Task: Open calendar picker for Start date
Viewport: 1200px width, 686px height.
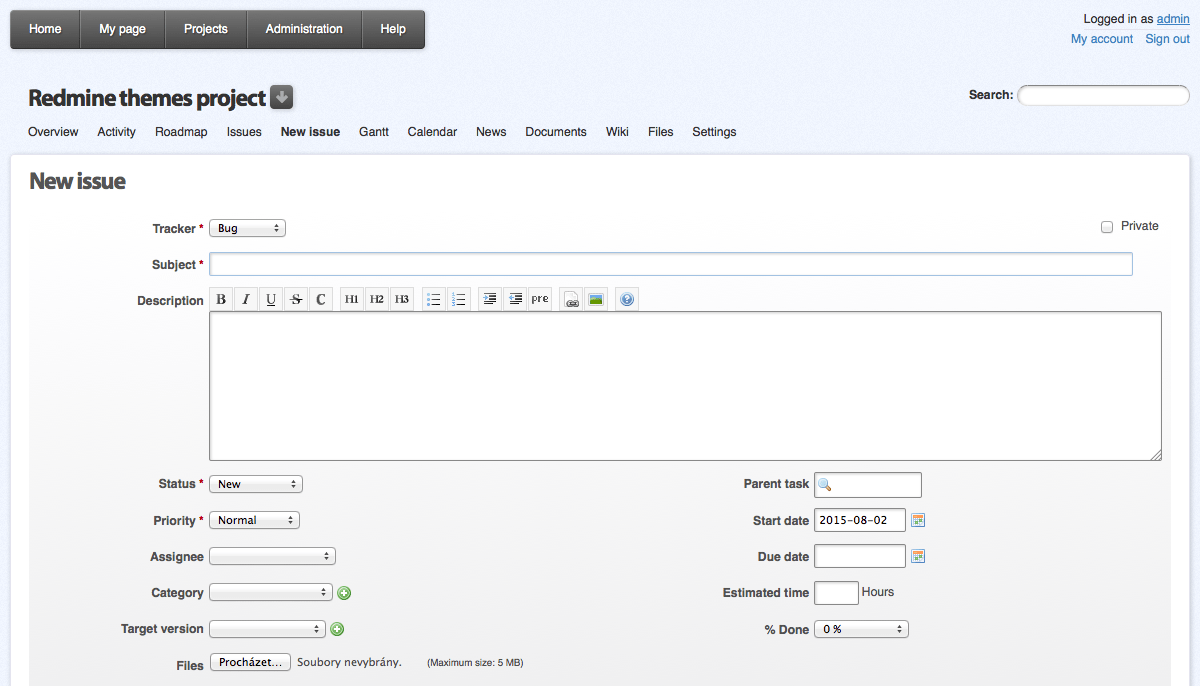Action: (x=918, y=520)
